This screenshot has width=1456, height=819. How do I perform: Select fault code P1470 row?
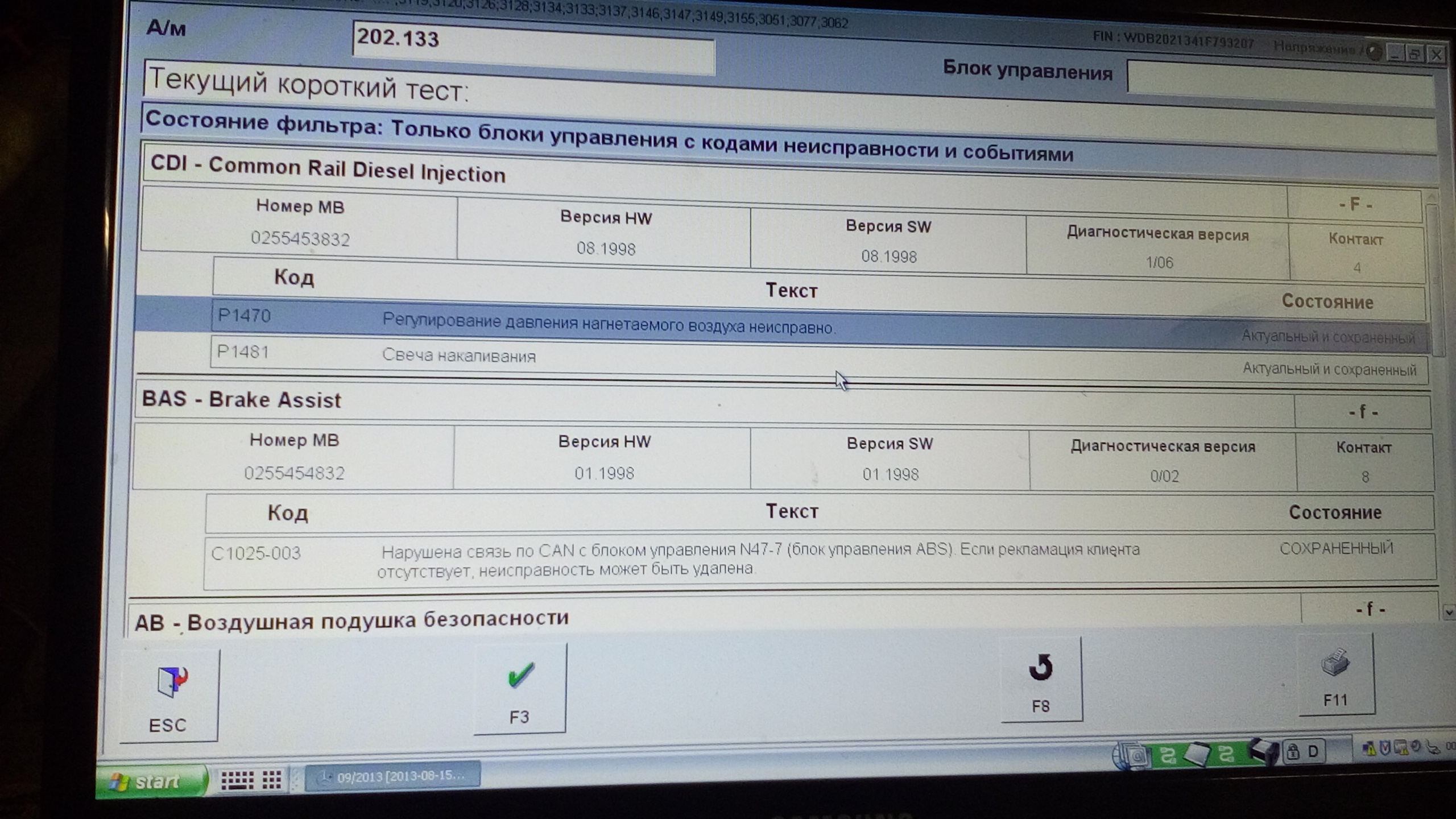coord(609,325)
